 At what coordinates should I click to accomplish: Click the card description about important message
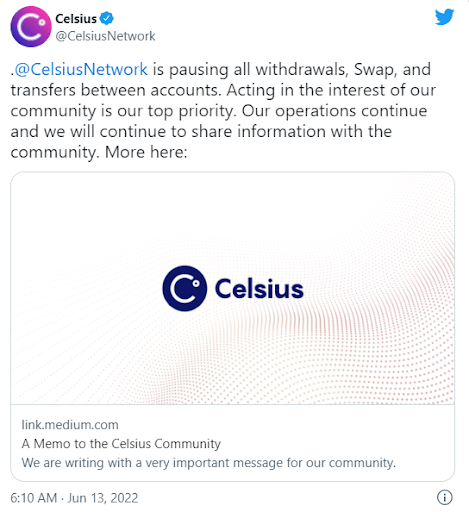[x=209, y=463]
